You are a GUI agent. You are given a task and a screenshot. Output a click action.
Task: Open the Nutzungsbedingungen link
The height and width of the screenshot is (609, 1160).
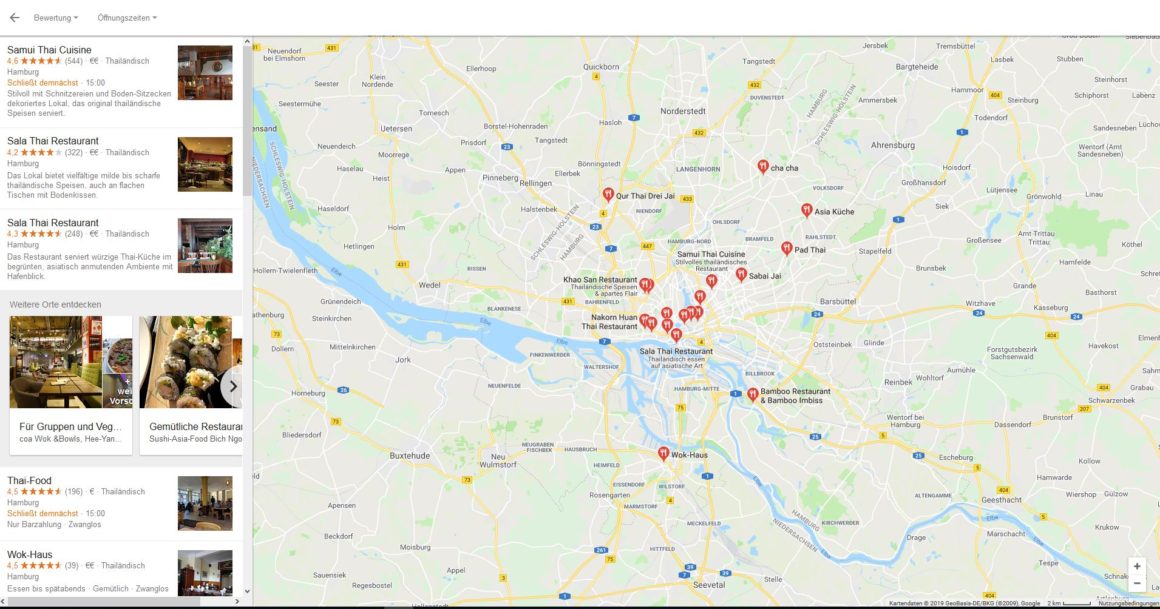1128,604
